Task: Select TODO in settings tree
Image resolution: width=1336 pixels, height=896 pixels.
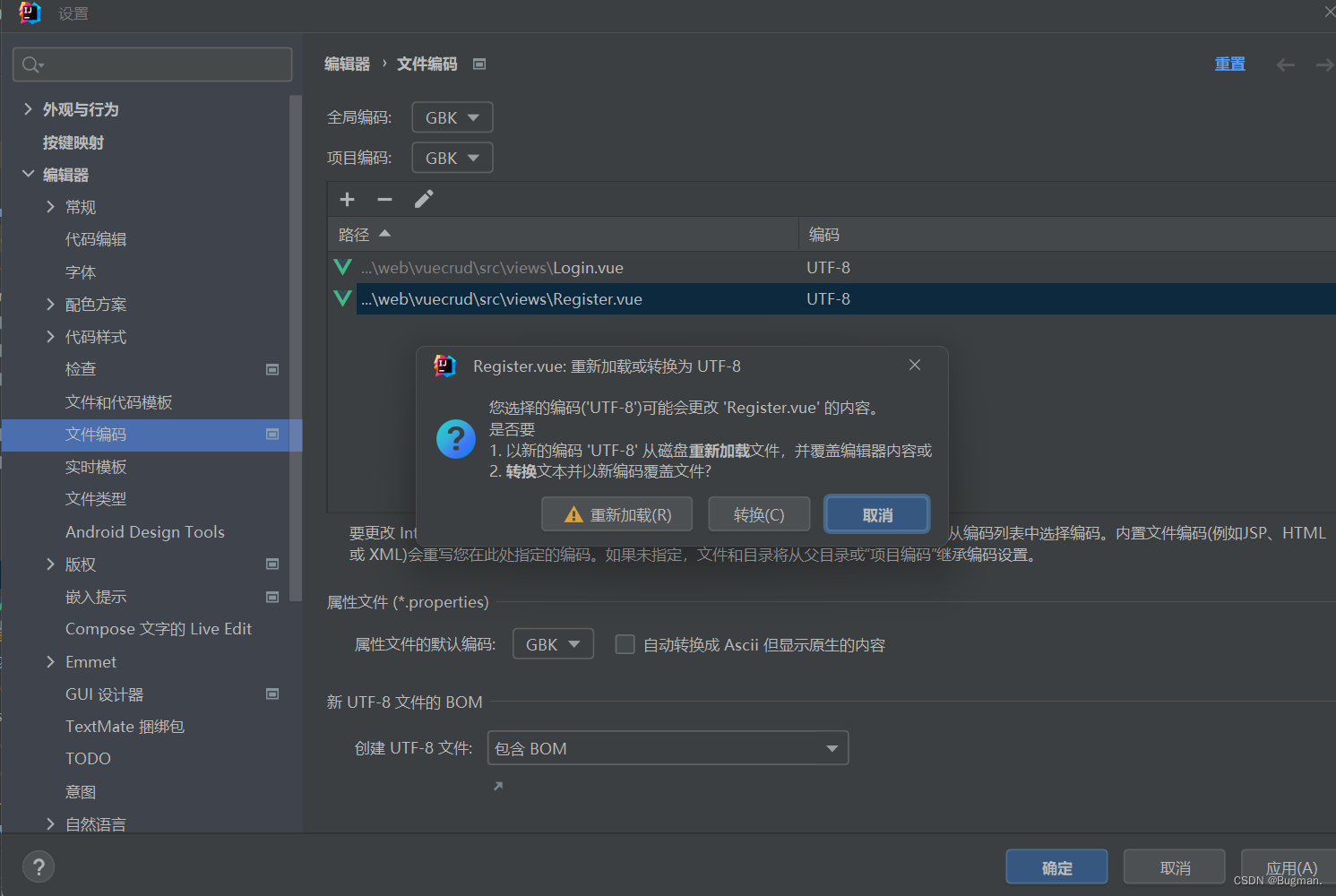Action: 88,759
